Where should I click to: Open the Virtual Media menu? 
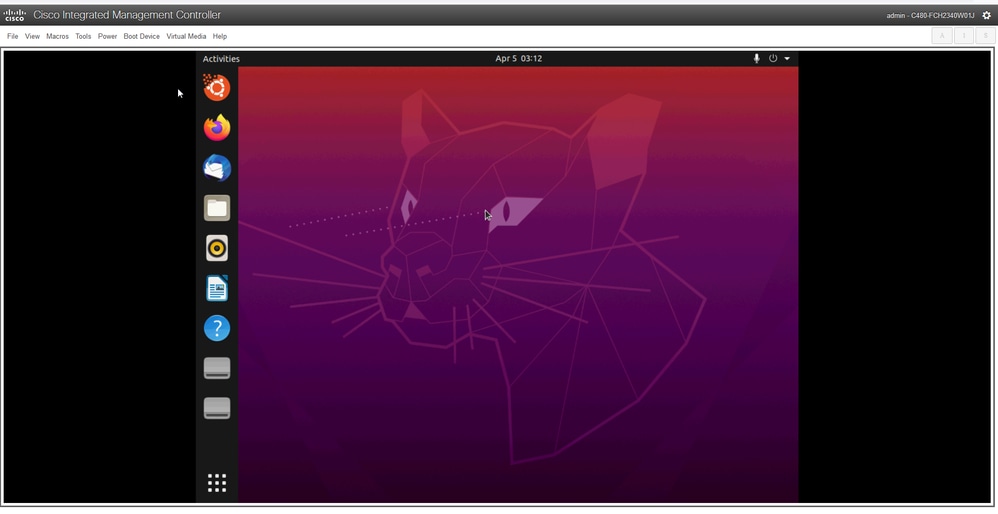tap(186, 36)
